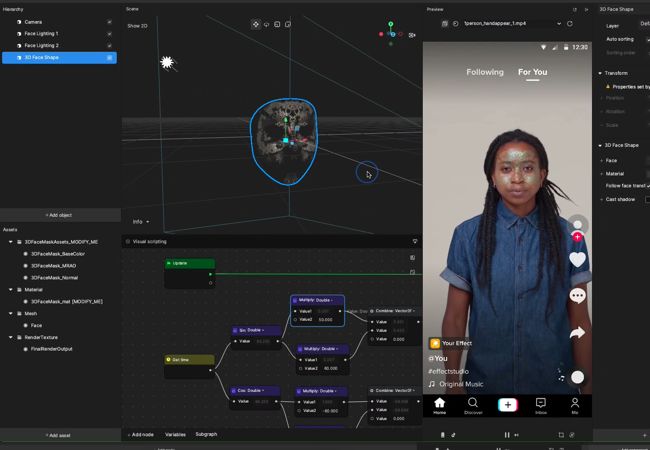Click the refresh preview icon
The image size is (650, 450).
point(570,24)
